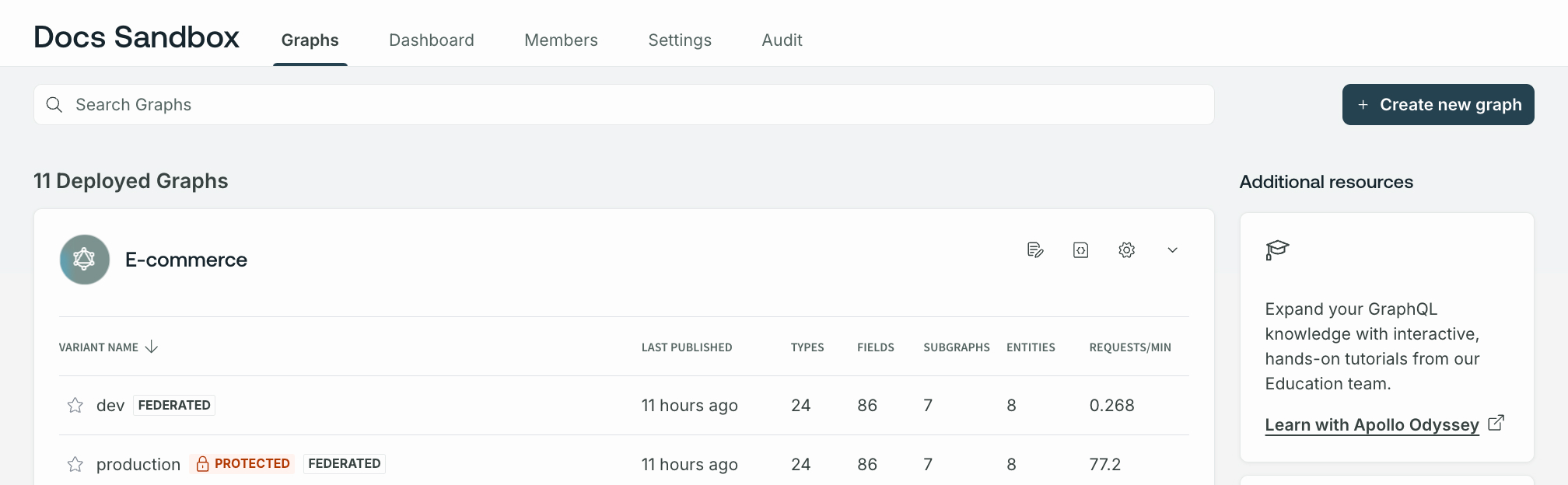The height and width of the screenshot is (485, 1568).
Task: Focus the Search Graphs field
Action: (624, 105)
